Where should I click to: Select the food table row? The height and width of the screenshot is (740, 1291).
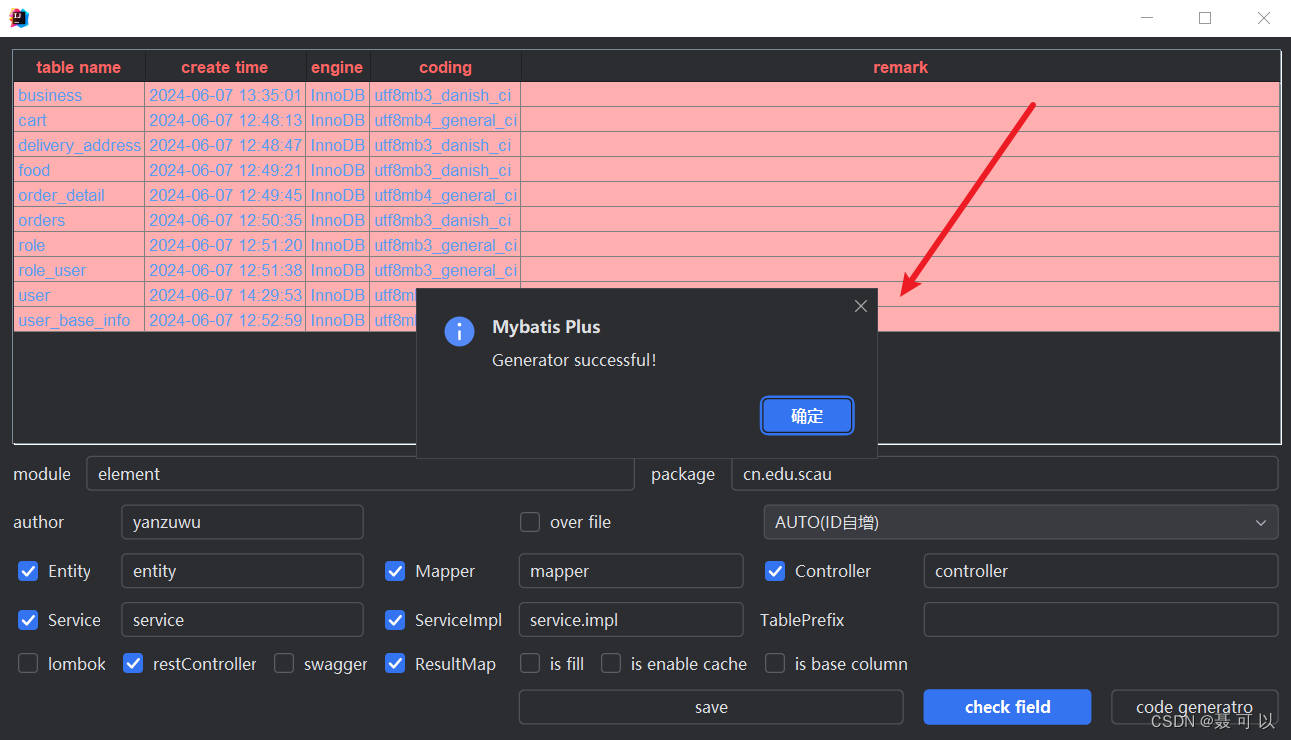coord(647,170)
